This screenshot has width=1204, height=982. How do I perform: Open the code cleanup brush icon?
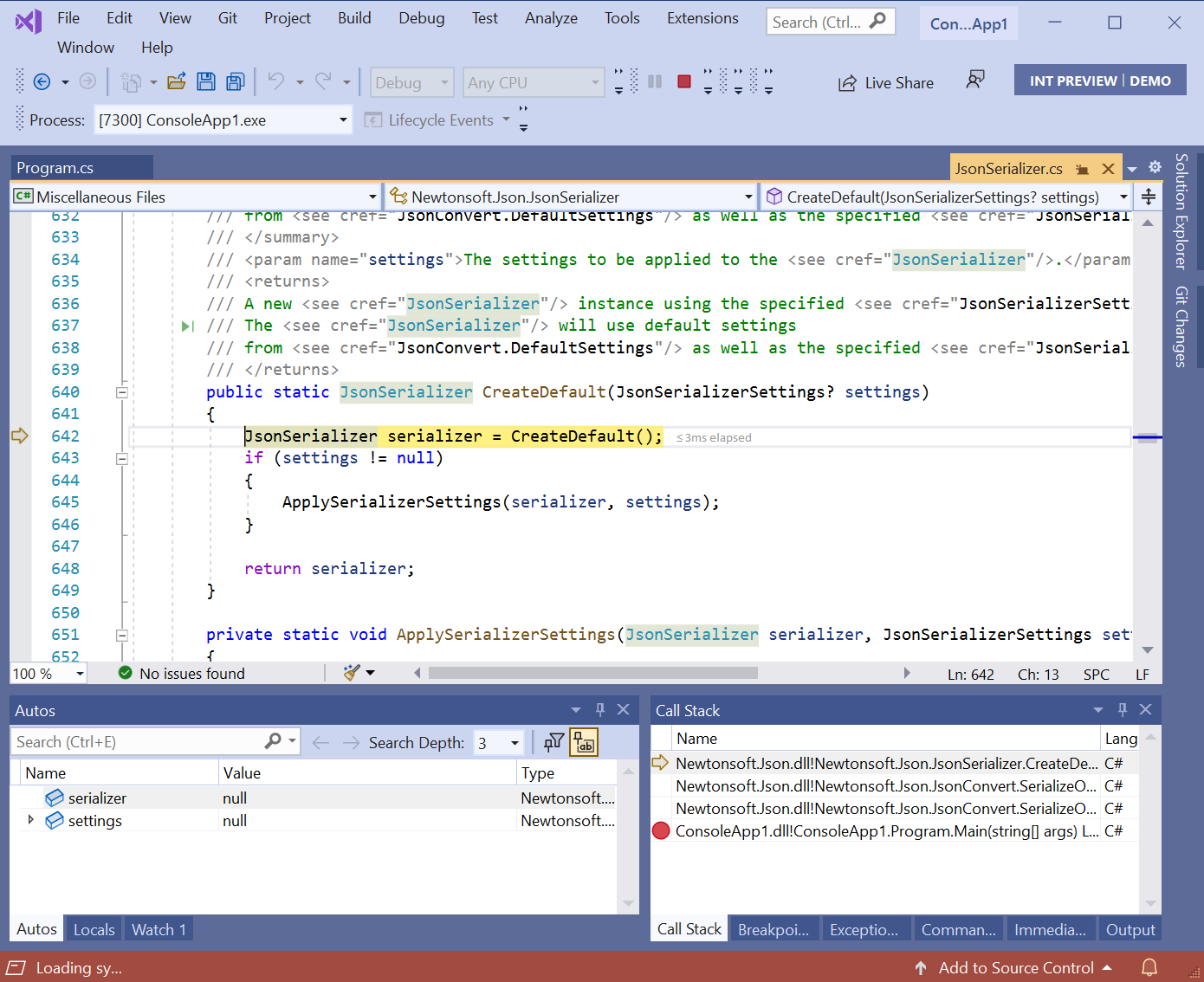(x=352, y=673)
